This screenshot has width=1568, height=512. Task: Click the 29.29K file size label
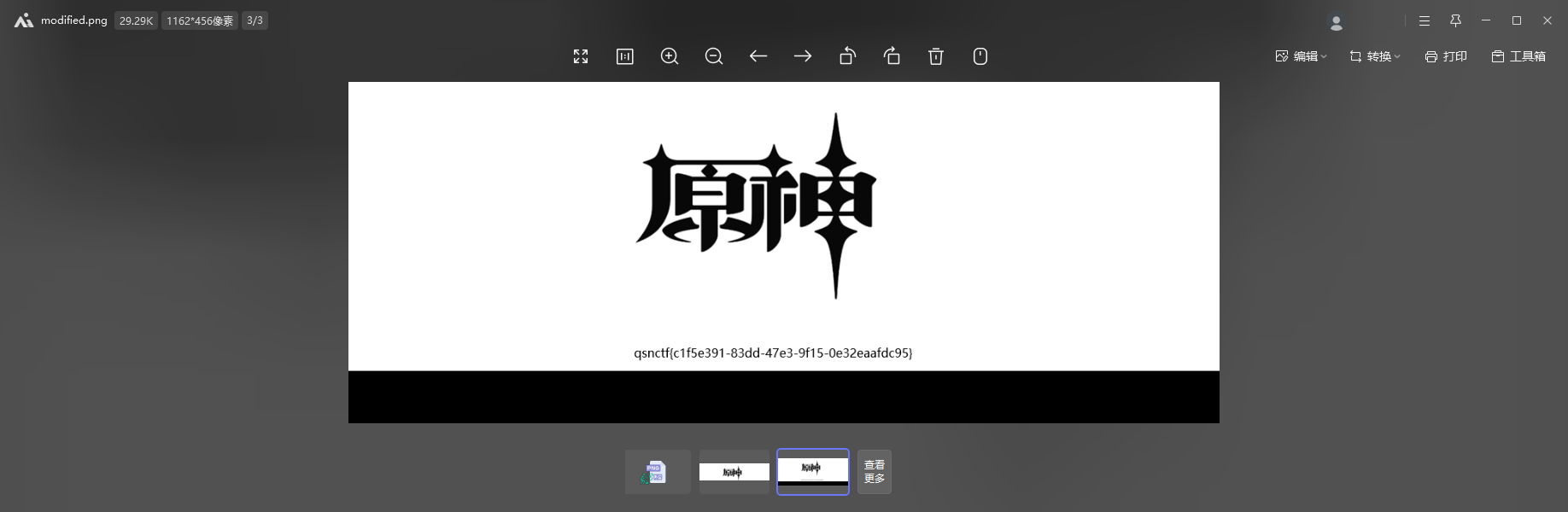136,20
